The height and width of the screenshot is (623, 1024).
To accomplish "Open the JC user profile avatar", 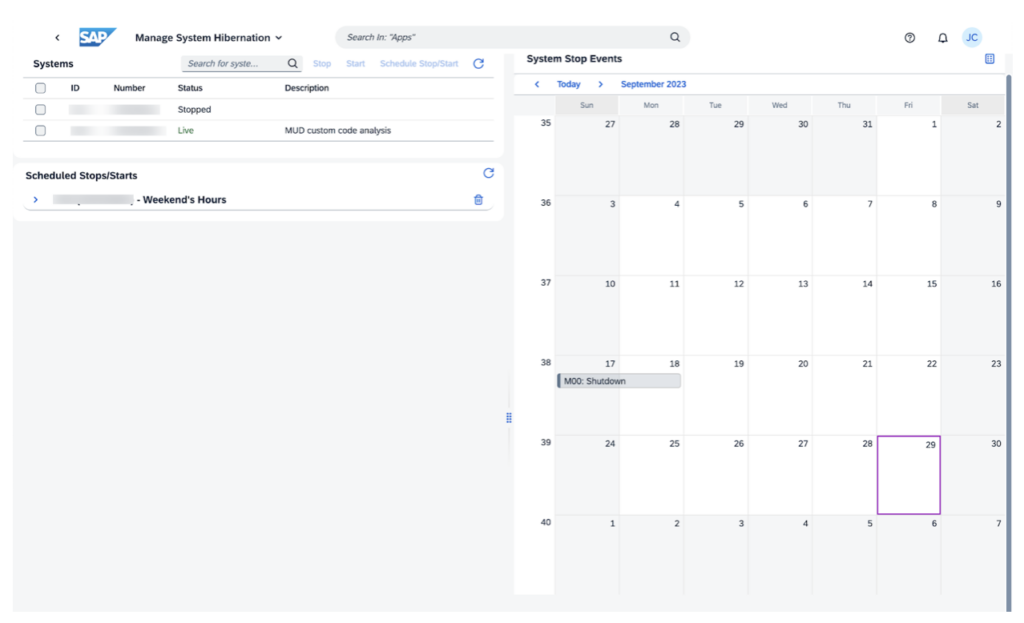I will pyautogui.click(x=971, y=38).
